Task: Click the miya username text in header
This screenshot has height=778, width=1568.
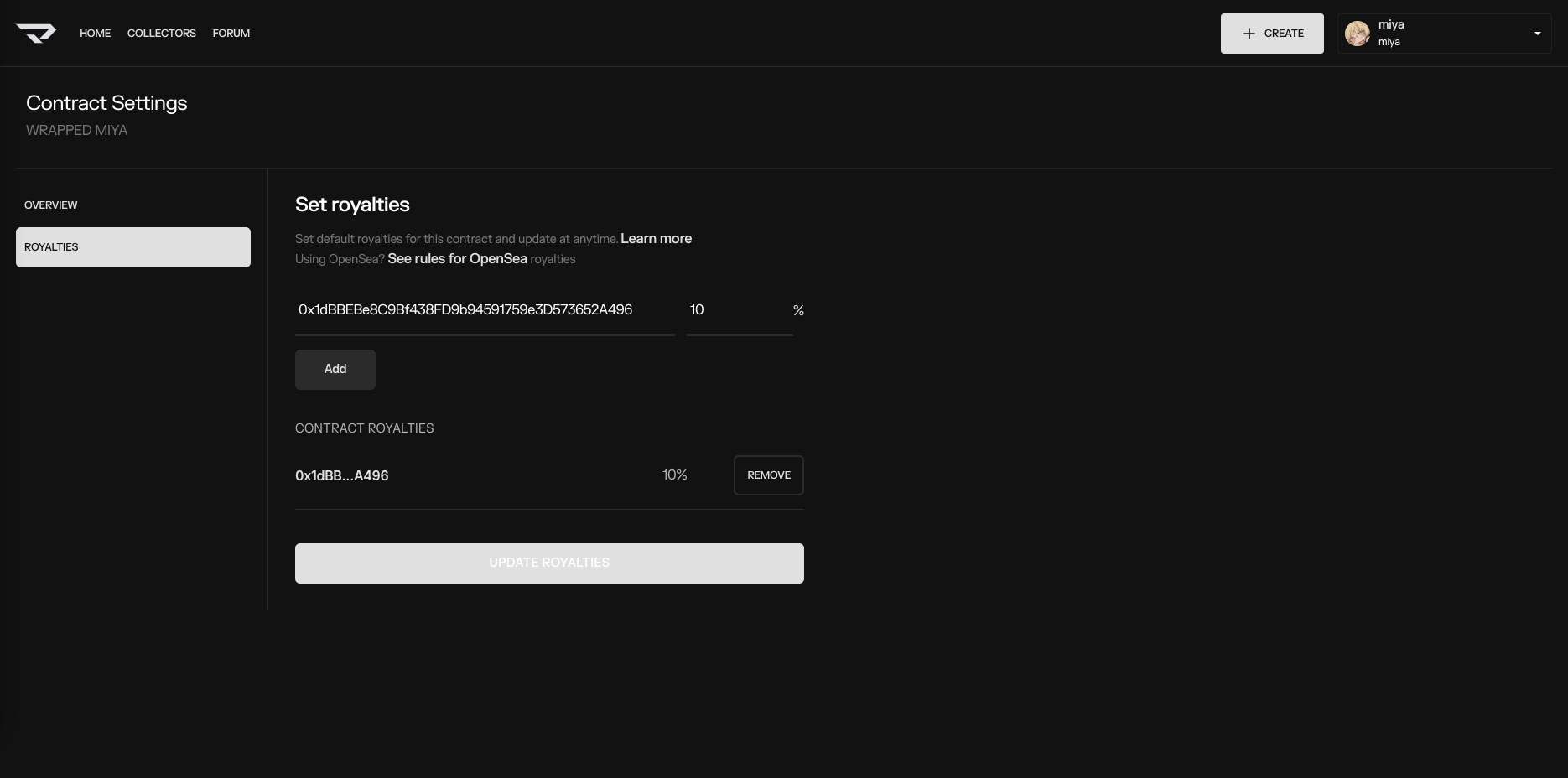Action: (1390, 25)
